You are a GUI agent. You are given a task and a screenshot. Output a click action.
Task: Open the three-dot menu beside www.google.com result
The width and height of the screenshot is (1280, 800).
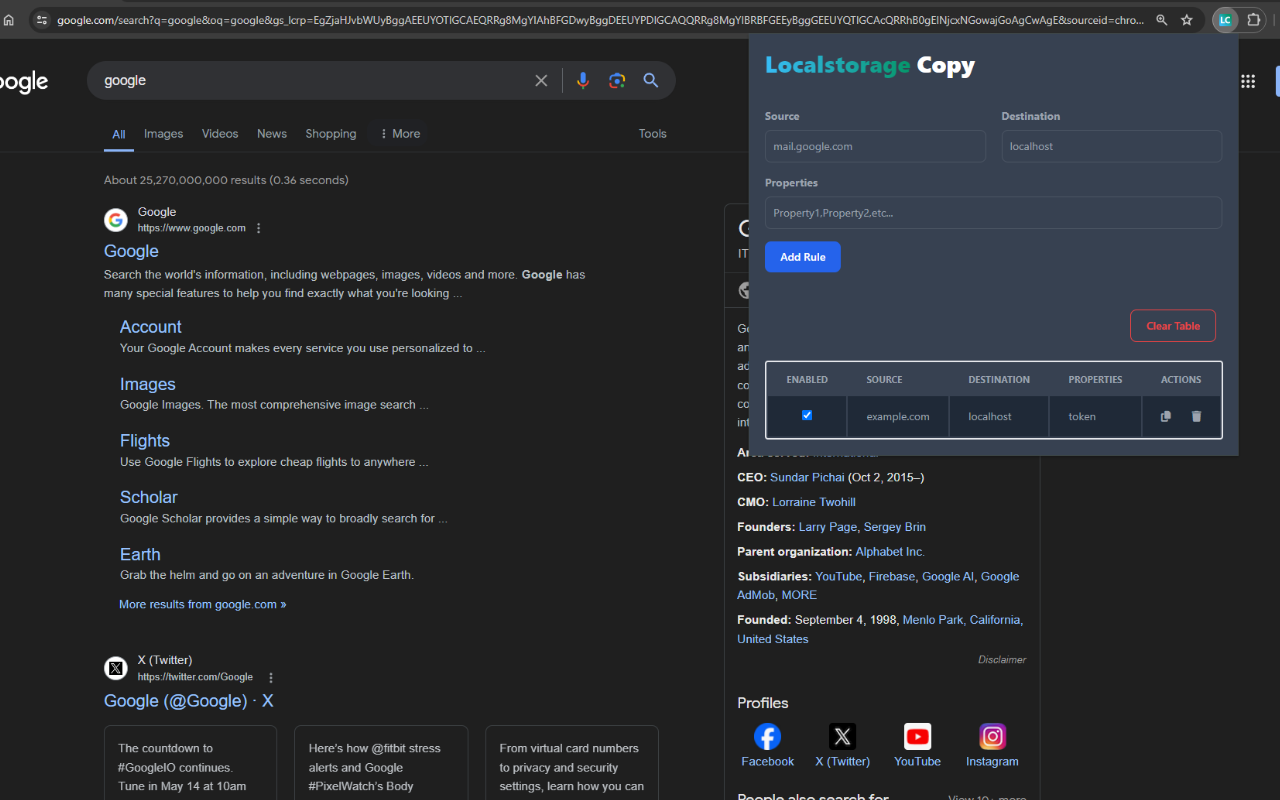(x=258, y=227)
